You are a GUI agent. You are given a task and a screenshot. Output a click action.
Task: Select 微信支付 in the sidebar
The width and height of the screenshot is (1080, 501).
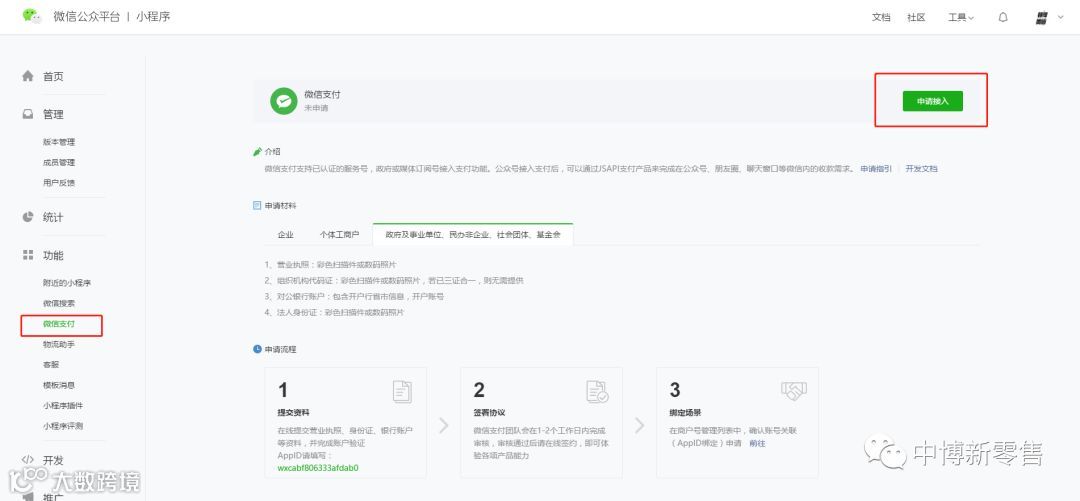[59, 324]
